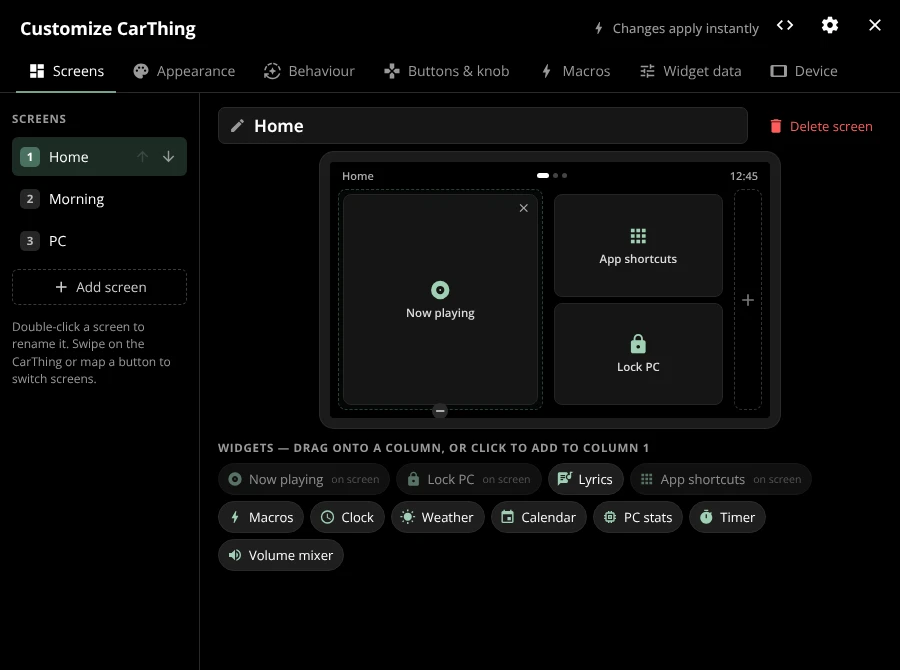This screenshot has width=900, height=670.
Task: Open settings via the gear icon
Action: point(829,25)
